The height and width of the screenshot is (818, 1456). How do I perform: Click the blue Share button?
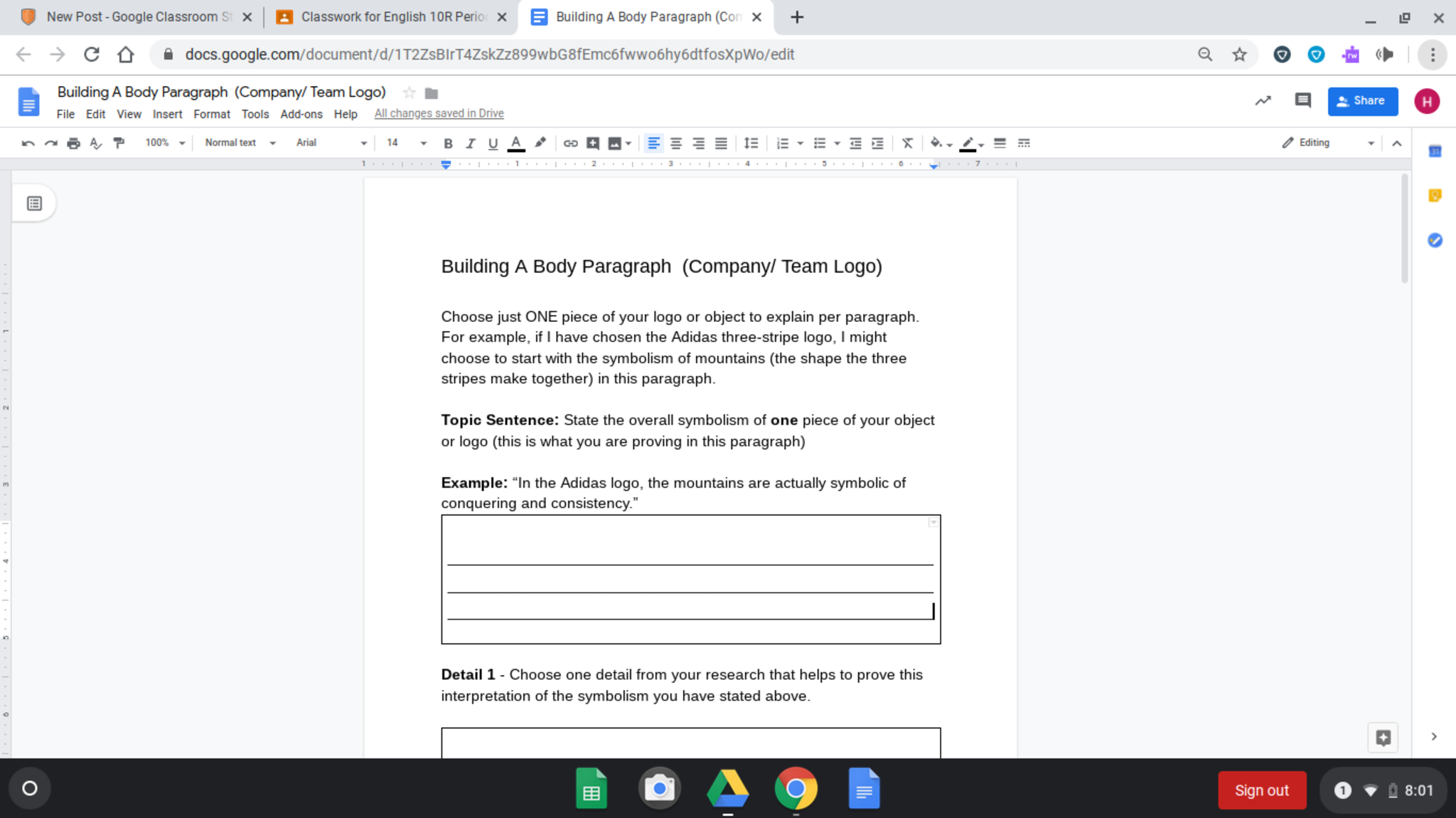pyautogui.click(x=1362, y=101)
